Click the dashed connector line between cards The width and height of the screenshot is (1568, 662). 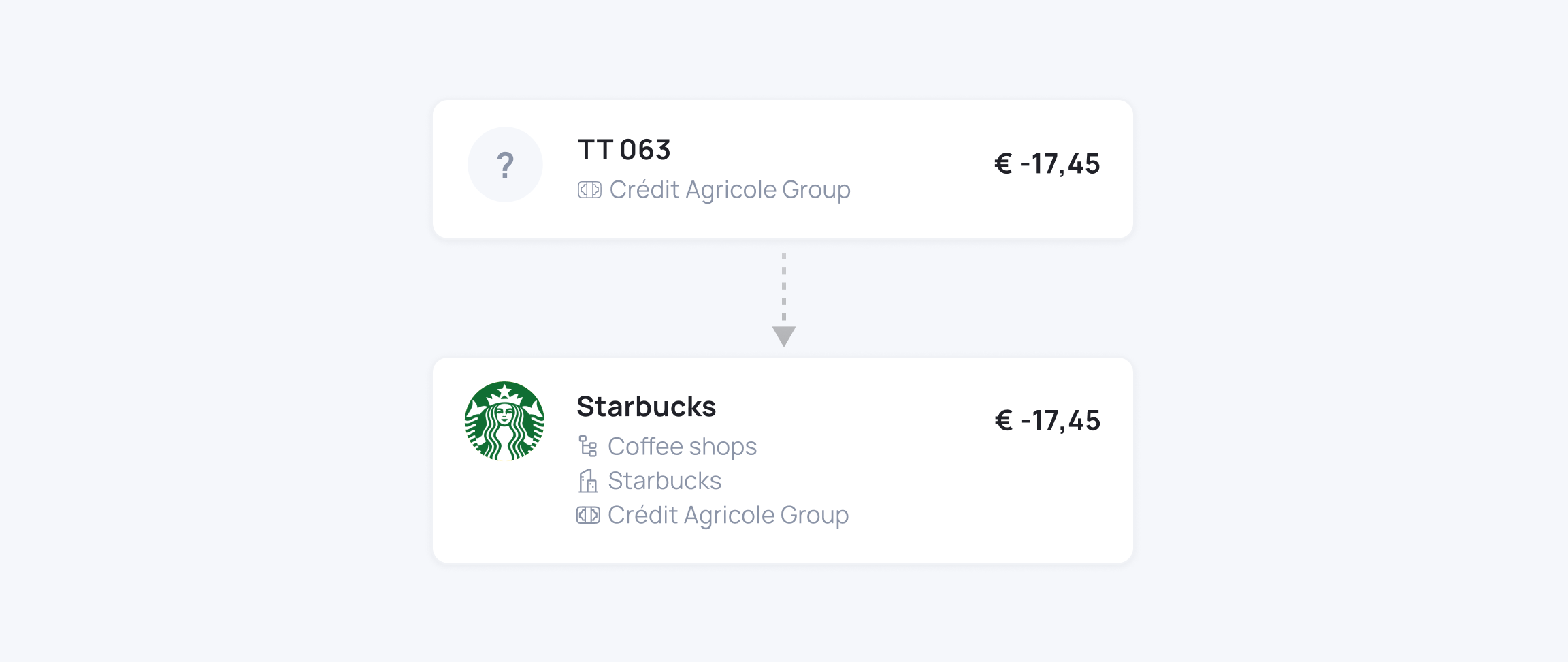coord(784,286)
